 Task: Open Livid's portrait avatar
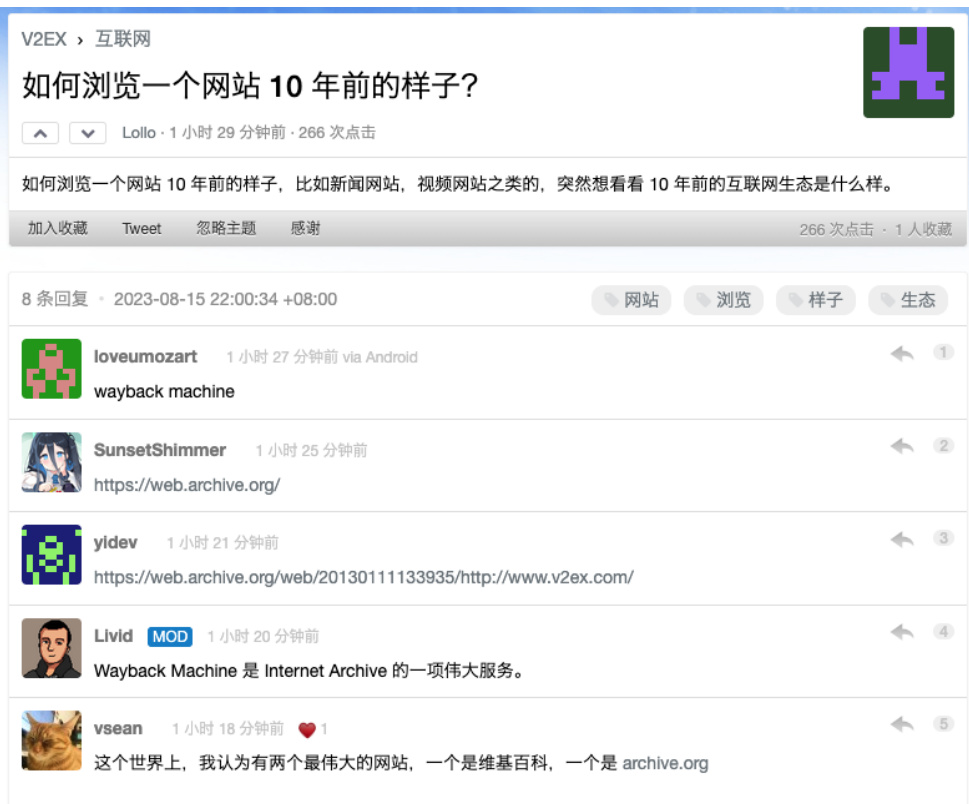point(51,648)
